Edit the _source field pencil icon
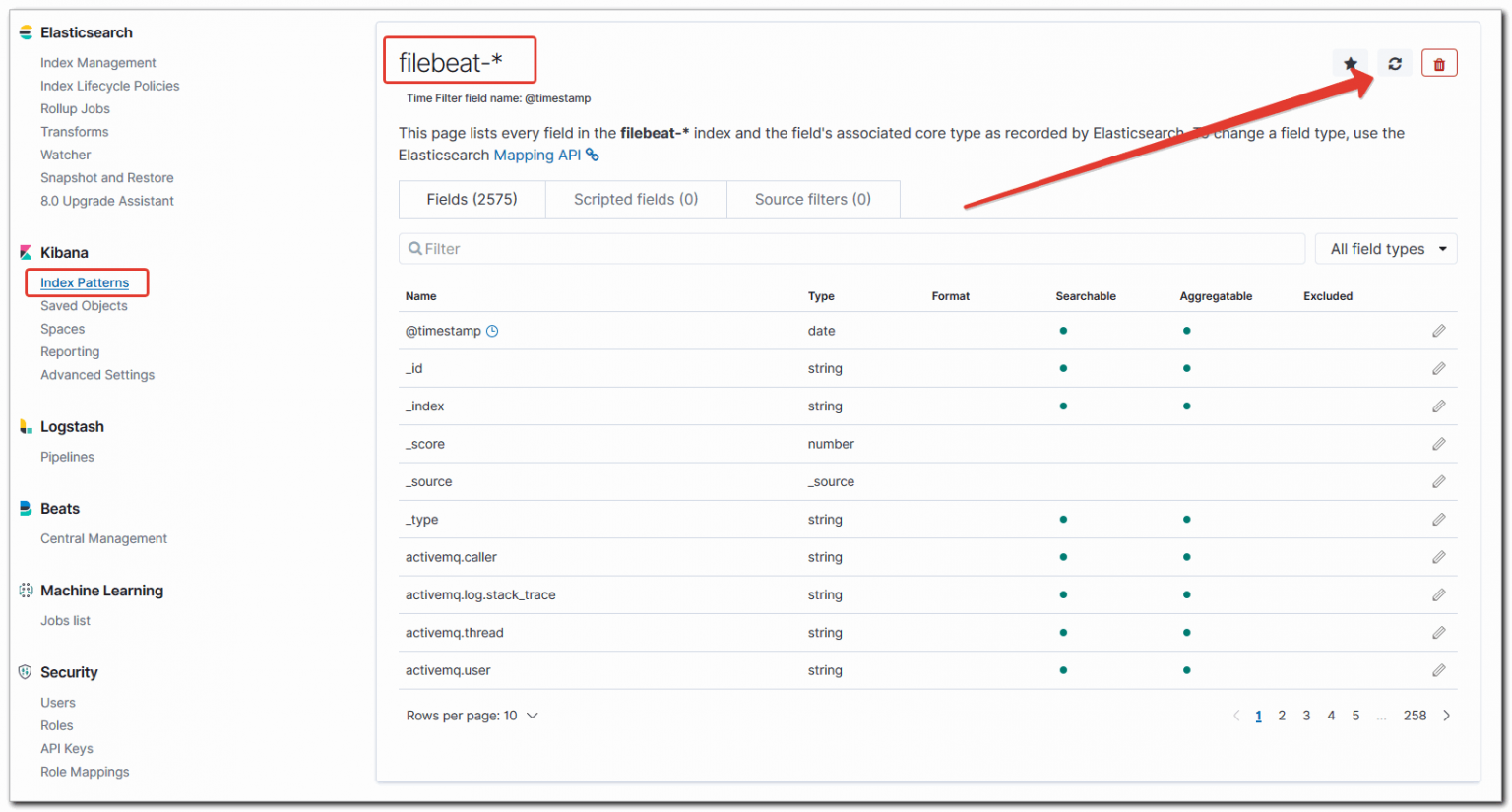This screenshot has width=1512, height=812. tap(1439, 481)
